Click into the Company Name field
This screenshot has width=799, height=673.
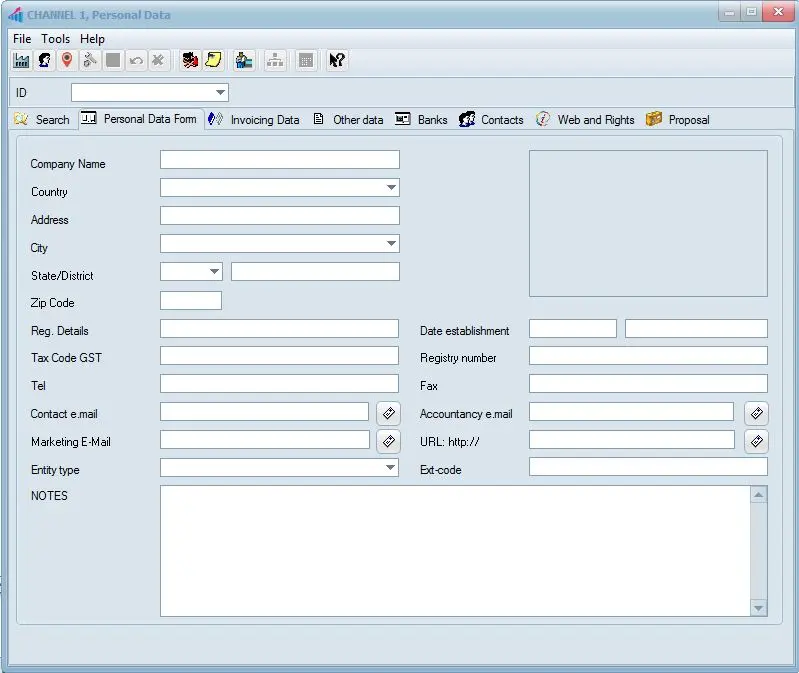pos(279,160)
